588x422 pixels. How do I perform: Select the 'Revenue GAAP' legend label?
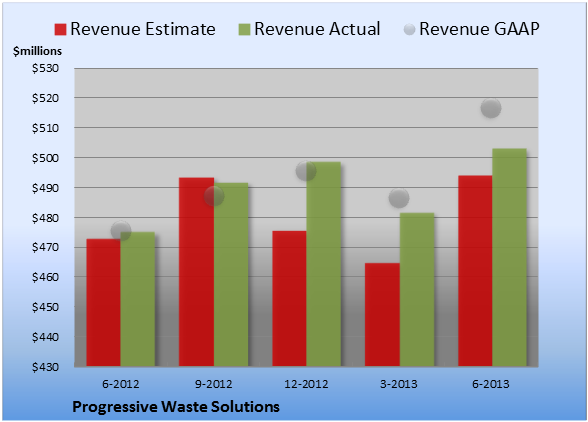coord(480,29)
